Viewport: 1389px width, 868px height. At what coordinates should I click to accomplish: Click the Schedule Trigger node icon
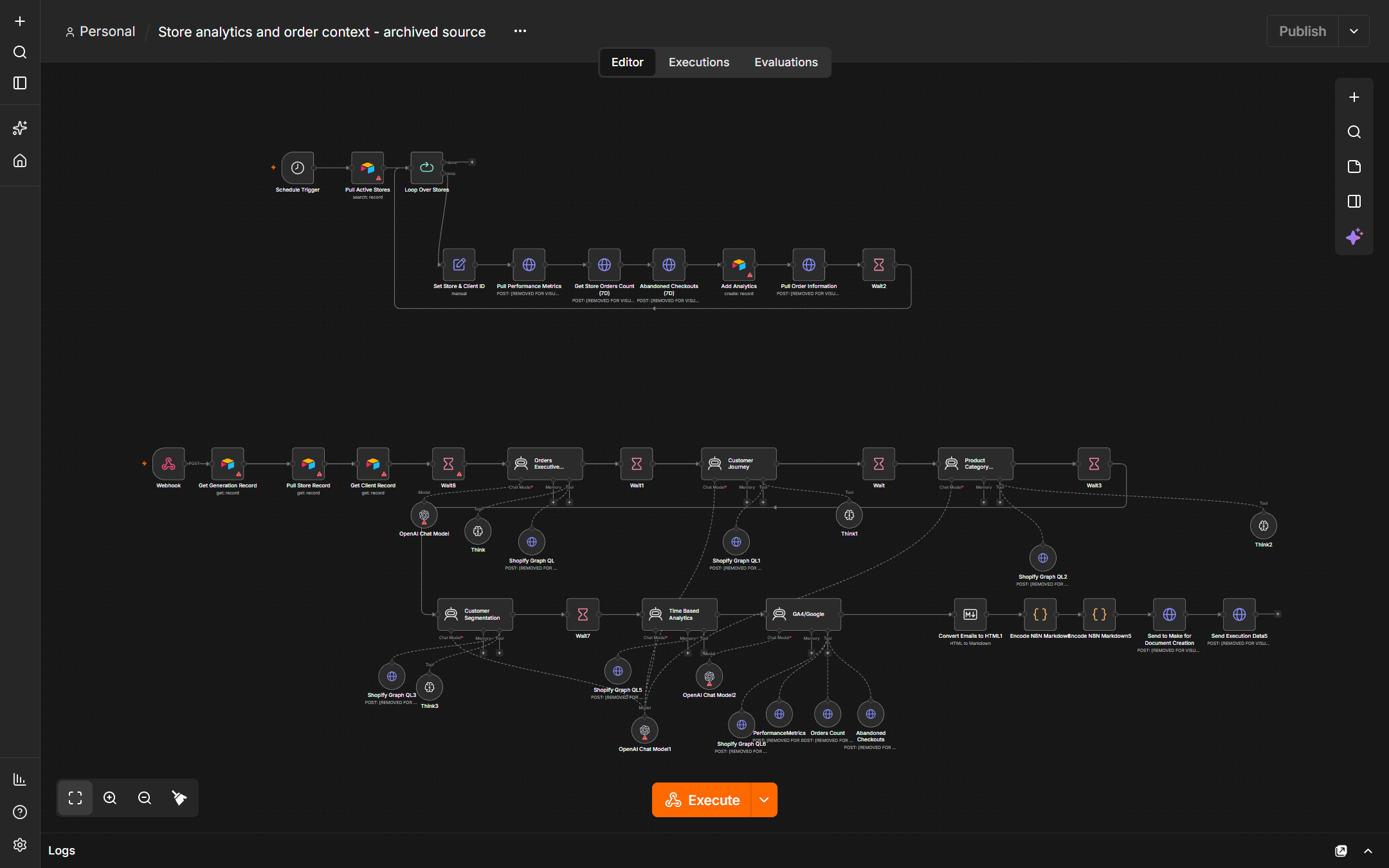tap(297, 168)
